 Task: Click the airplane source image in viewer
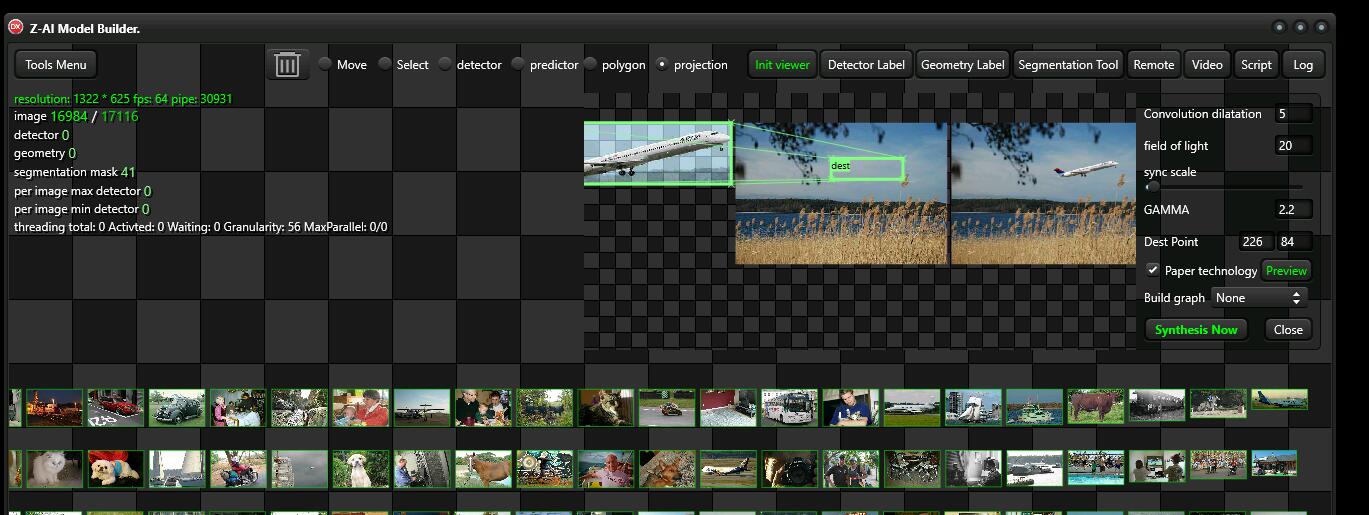[x=657, y=154]
